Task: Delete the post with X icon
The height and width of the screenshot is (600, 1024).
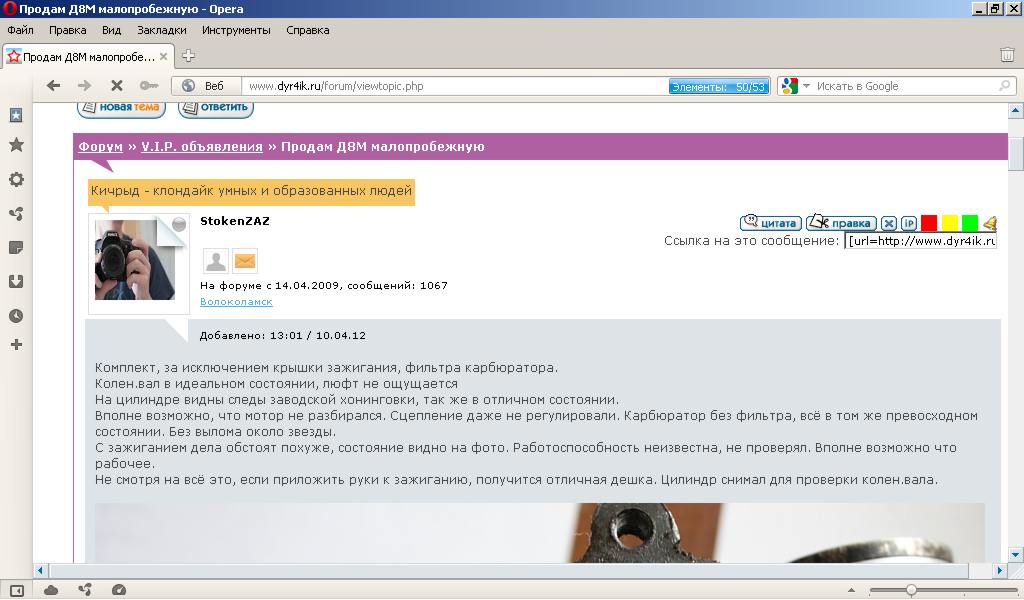Action: click(x=889, y=223)
